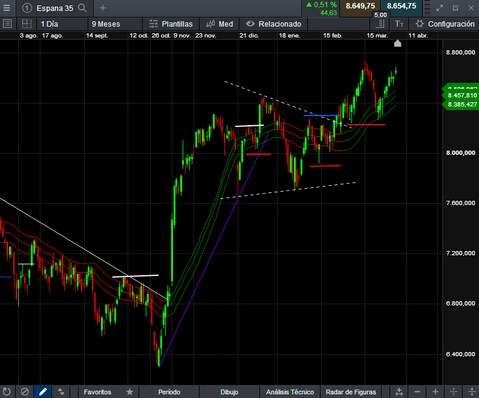Open the hamburger menu icon
The height and width of the screenshot is (398, 479).
click(x=6, y=8)
